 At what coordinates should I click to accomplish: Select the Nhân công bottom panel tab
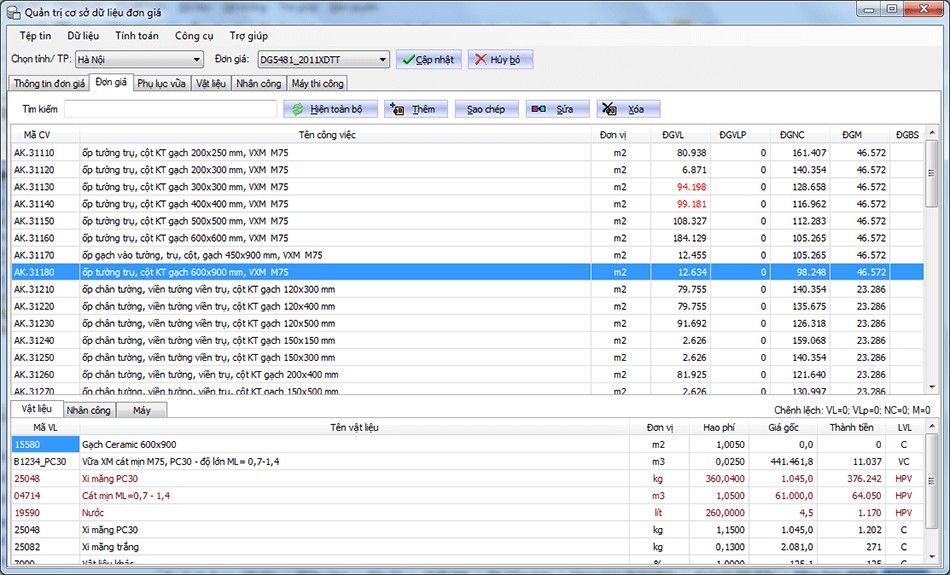pyautogui.click(x=88, y=410)
